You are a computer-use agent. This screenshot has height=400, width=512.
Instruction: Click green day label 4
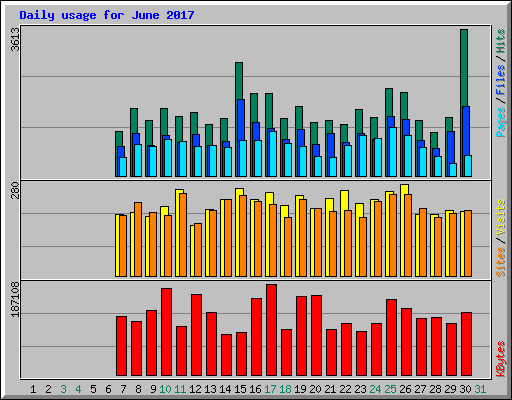[78, 389]
